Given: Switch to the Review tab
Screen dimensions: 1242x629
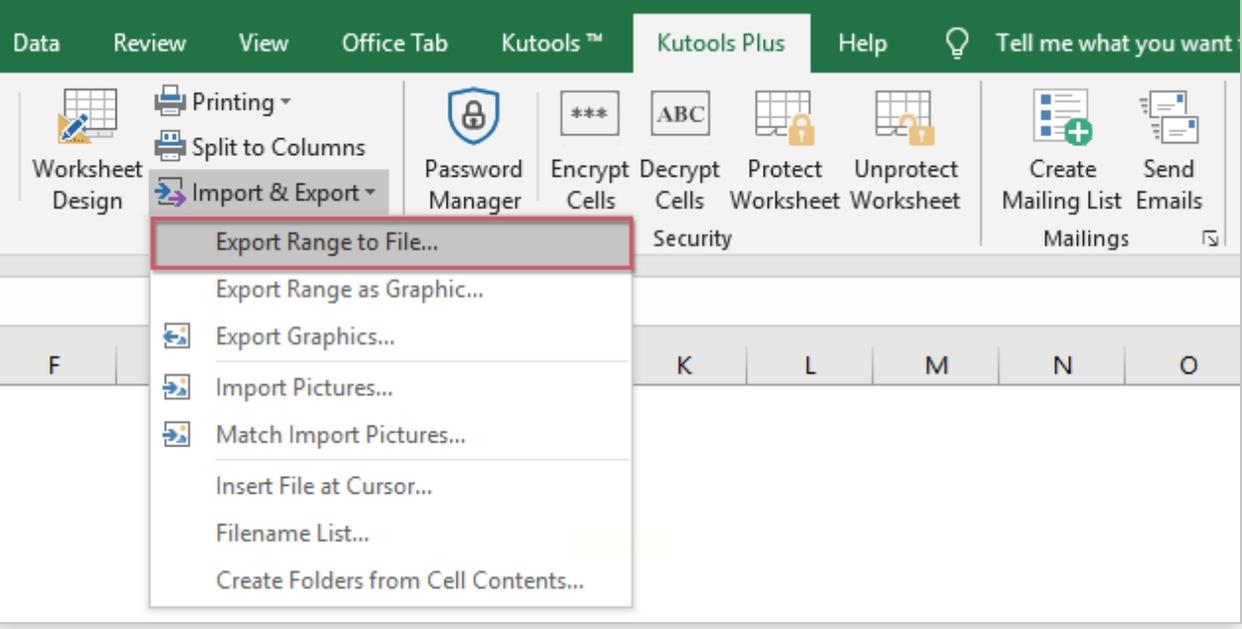Looking at the screenshot, I should [150, 43].
